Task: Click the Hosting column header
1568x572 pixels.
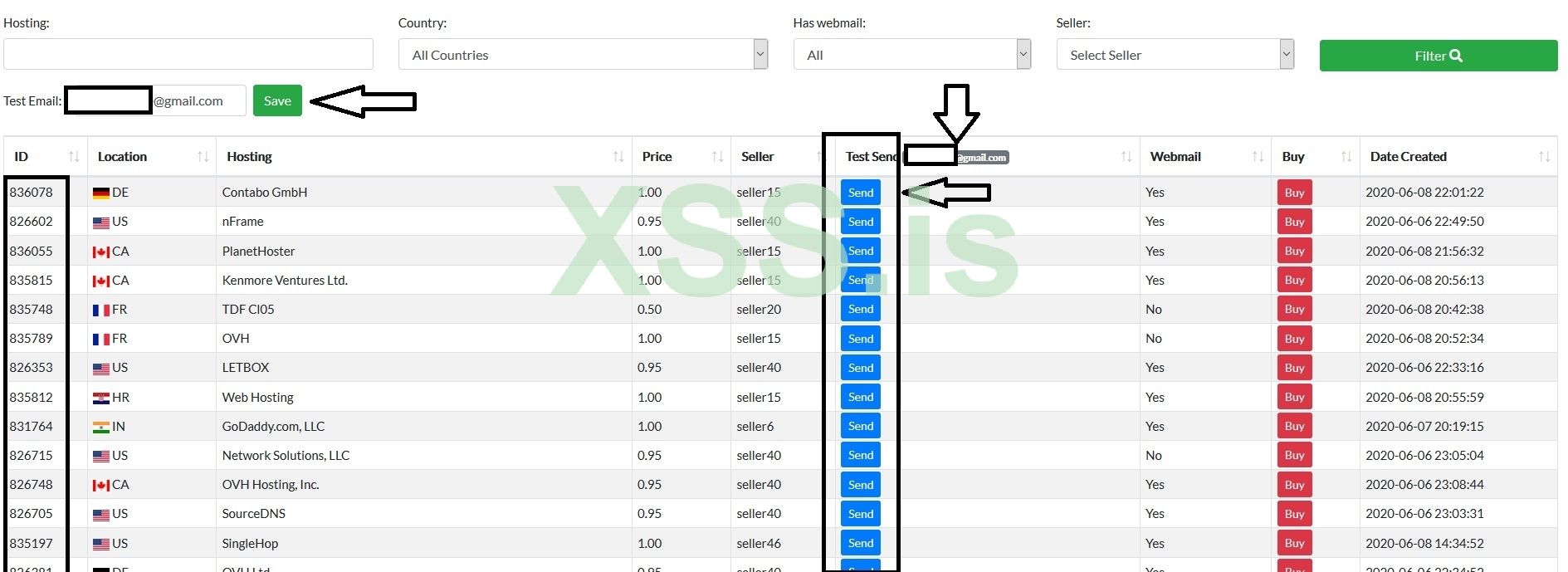Action: coord(424,157)
